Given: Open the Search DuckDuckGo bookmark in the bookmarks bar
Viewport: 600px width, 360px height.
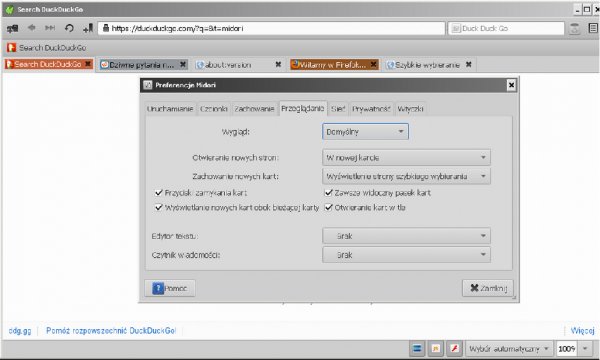Looking at the screenshot, I should [47, 47].
